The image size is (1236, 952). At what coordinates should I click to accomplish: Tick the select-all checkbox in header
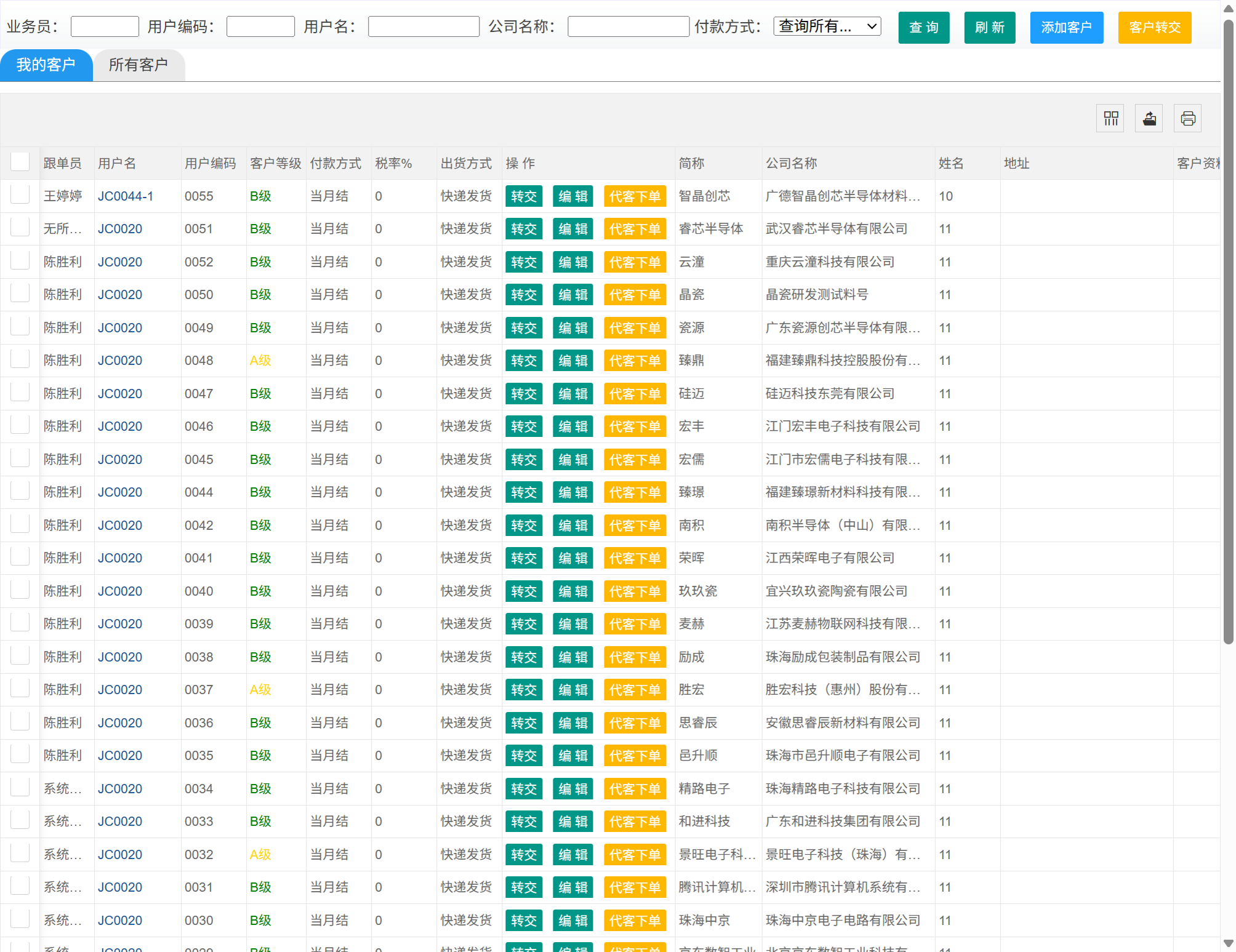[20, 162]
